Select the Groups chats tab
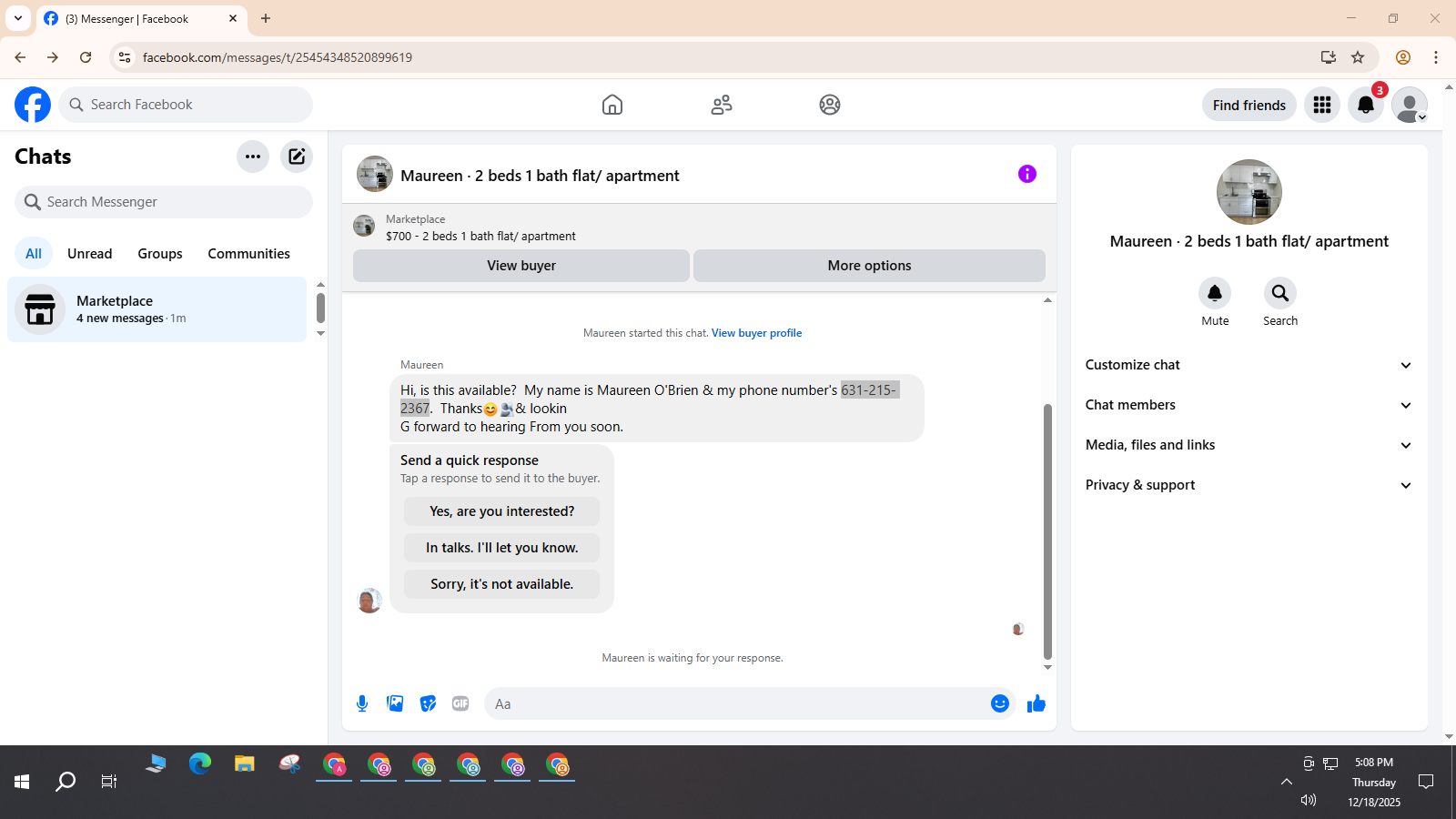 [160, 254]
